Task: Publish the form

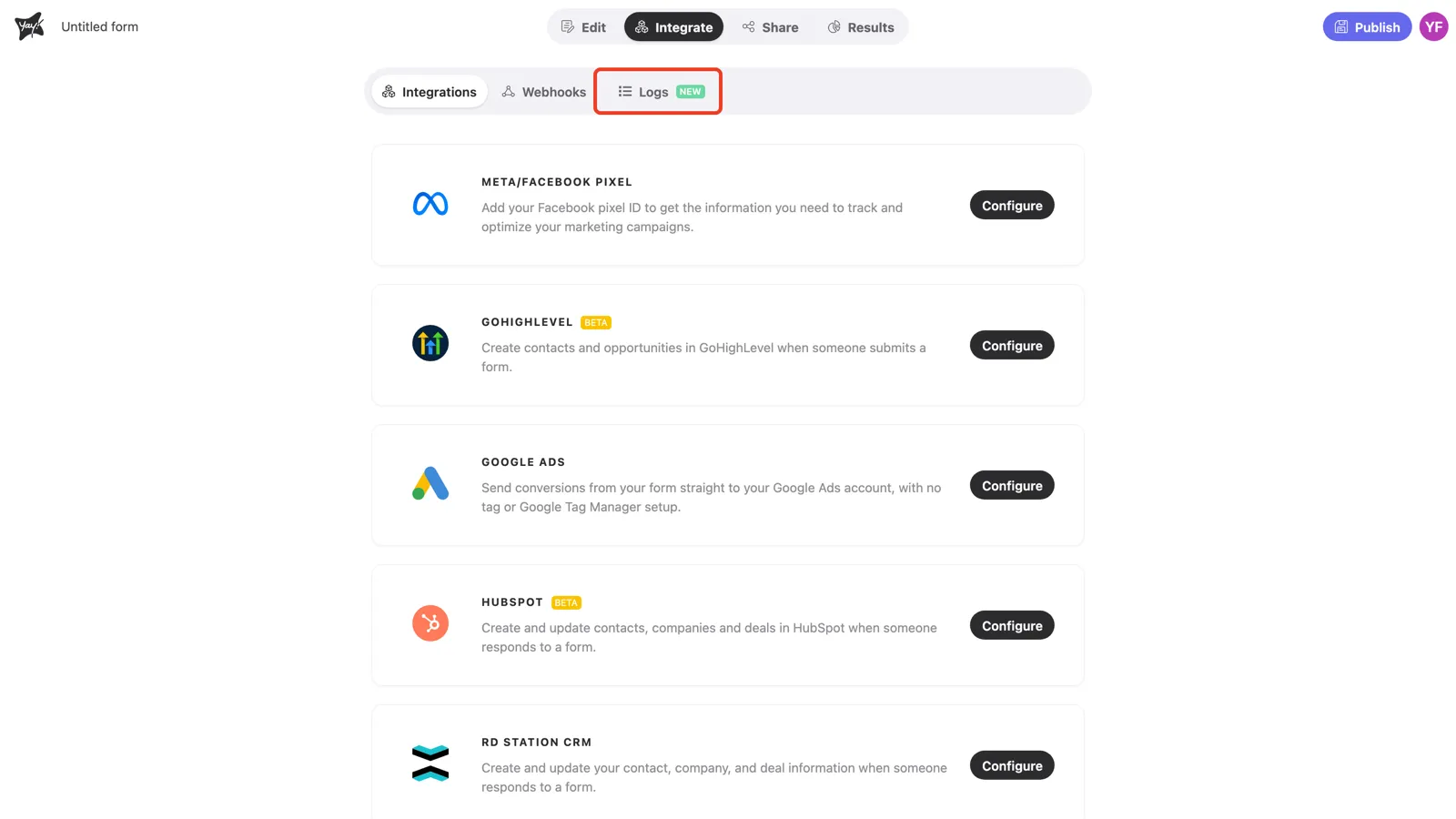Action: [x=1367, y=27]
